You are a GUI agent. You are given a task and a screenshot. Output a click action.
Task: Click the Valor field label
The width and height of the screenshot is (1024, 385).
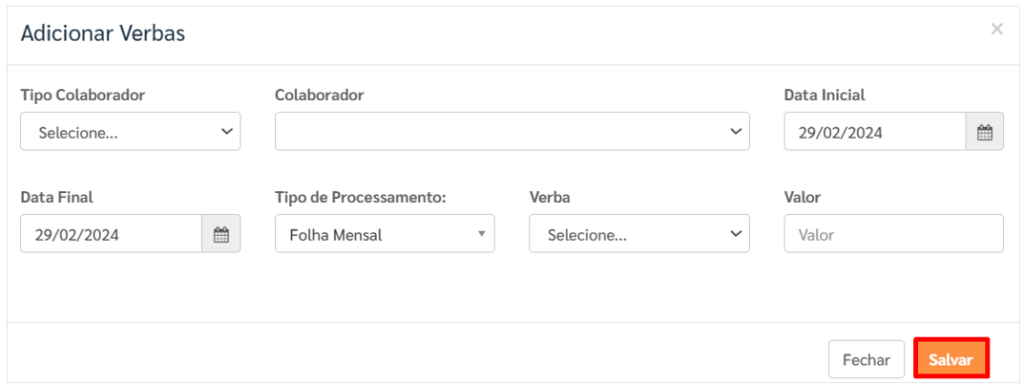(803, 197)
